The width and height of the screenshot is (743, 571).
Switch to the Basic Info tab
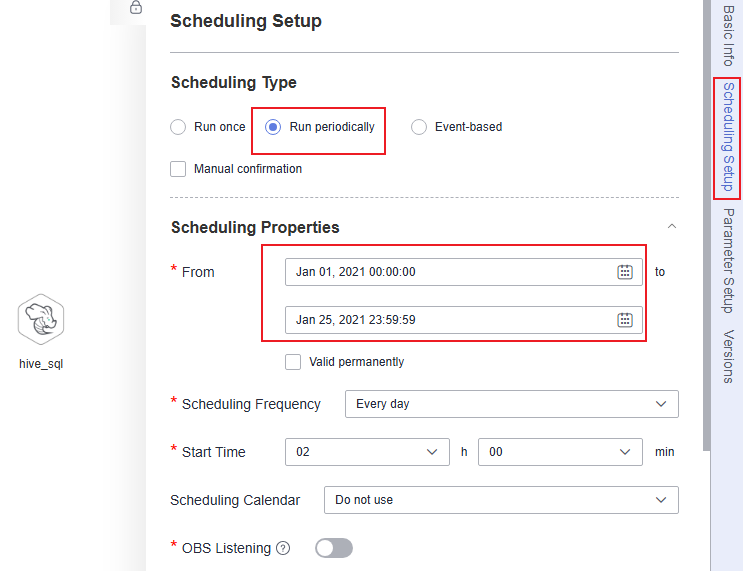tap(728, 35)
